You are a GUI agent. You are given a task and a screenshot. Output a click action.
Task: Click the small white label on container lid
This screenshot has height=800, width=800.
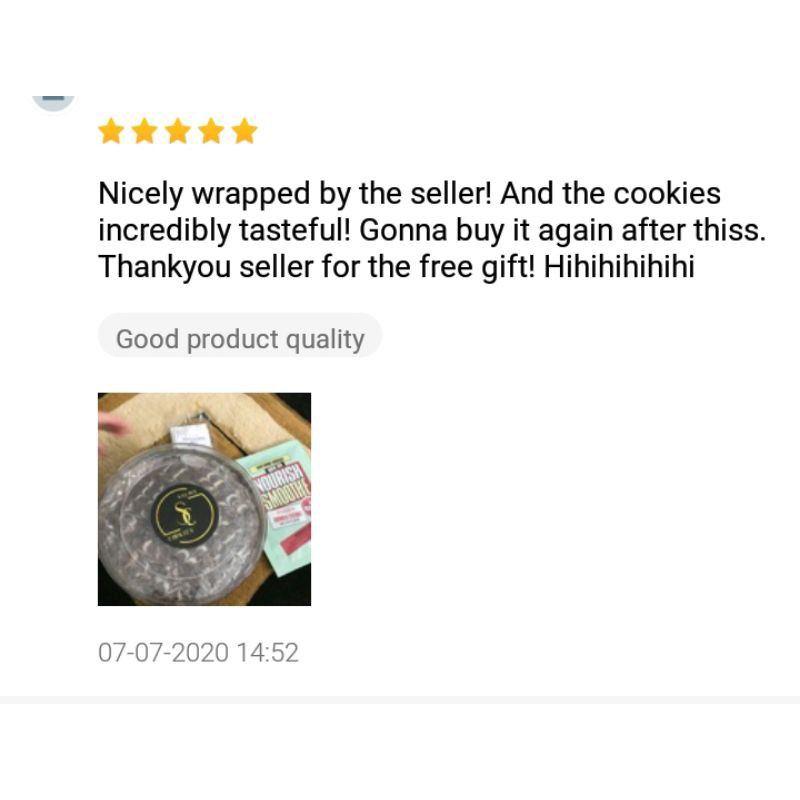tap(190, 434)
